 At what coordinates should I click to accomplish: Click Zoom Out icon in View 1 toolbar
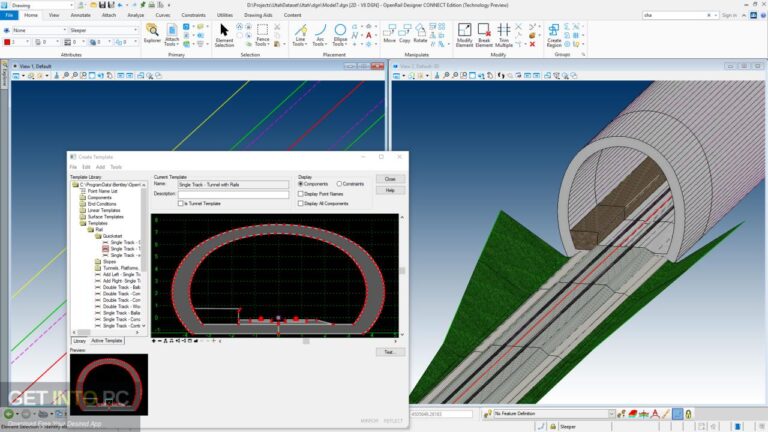pyautogui.click(x=74, y=75)
